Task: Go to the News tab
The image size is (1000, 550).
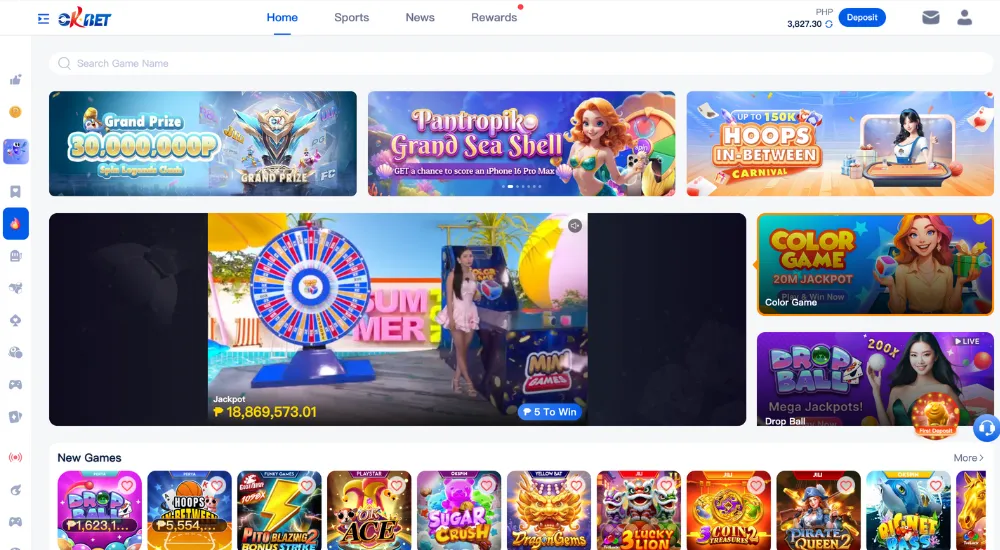Action: tap(420, 18)
